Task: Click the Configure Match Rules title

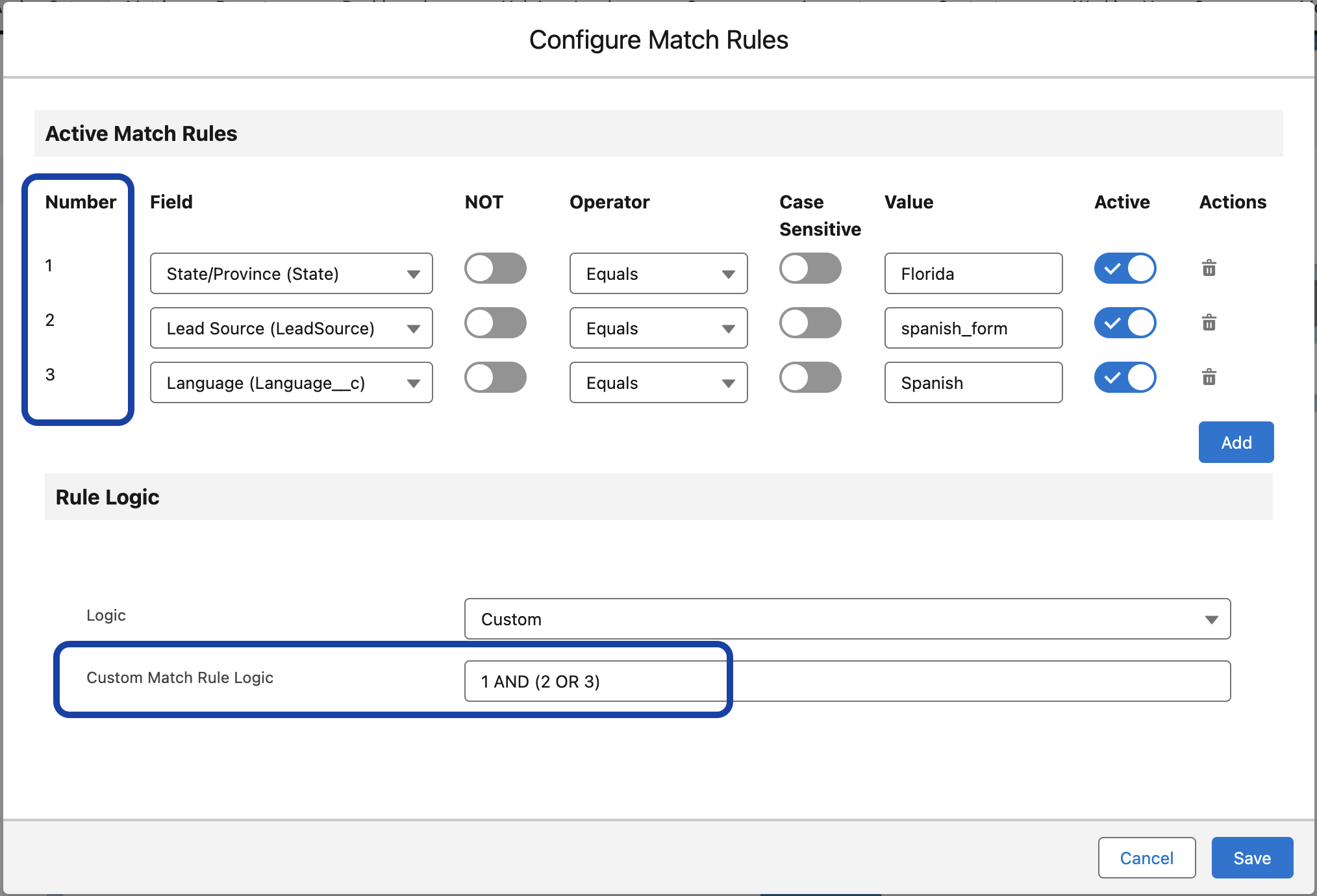Action: click(658, 40)
